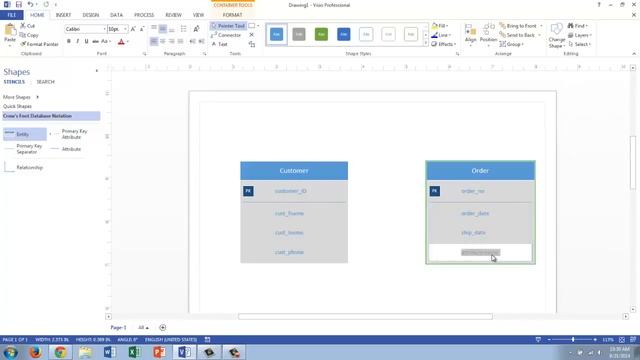Image resolution: width=640 pixels, height=360 pixels.
Task: Align text to the left
Action: click(x=154, y=41)
